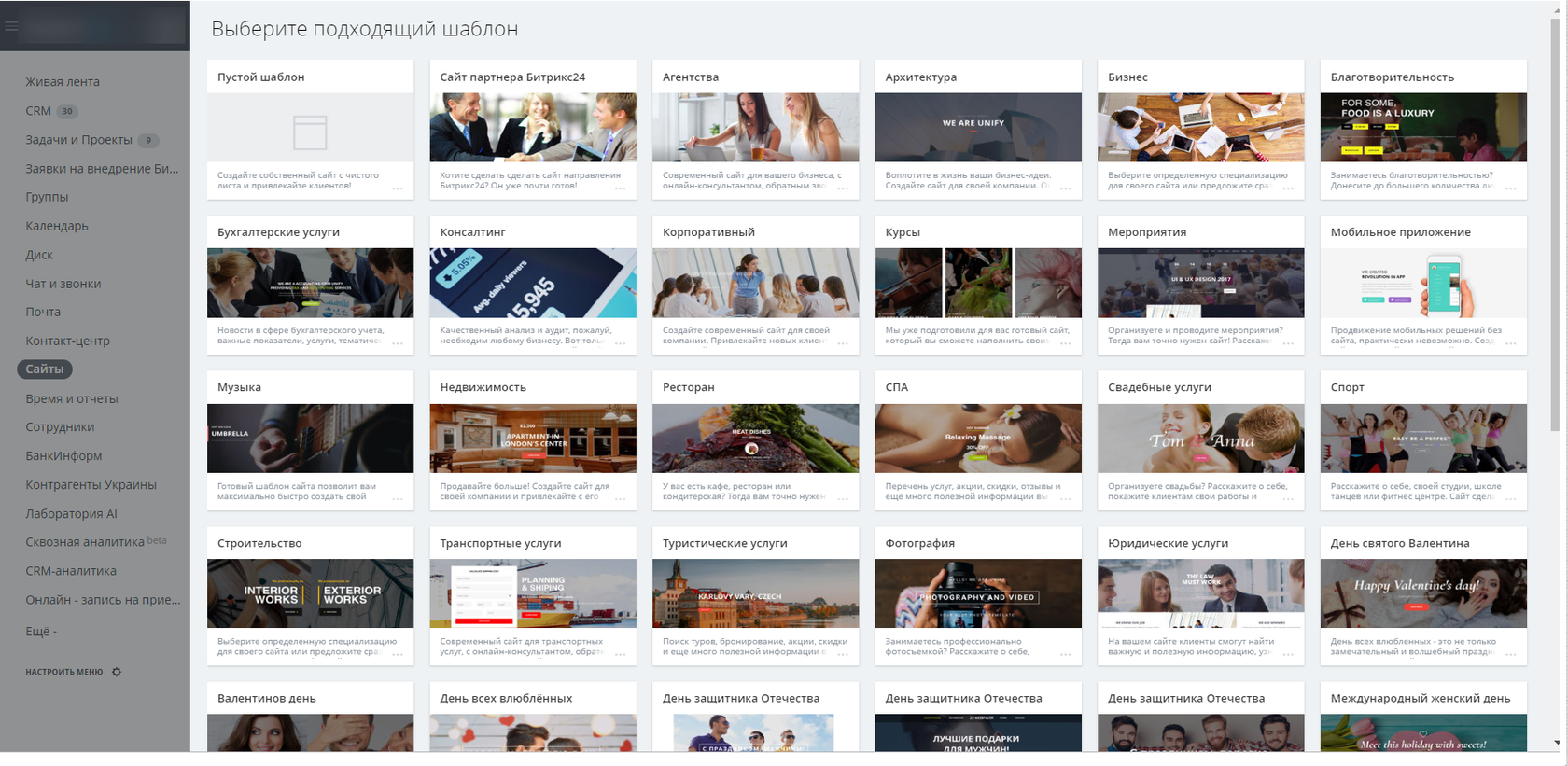The height and width of the screenshot is (766, 1568).
Task: Open the three-dots menu on Ресторан card
Action: click(843, 499)
